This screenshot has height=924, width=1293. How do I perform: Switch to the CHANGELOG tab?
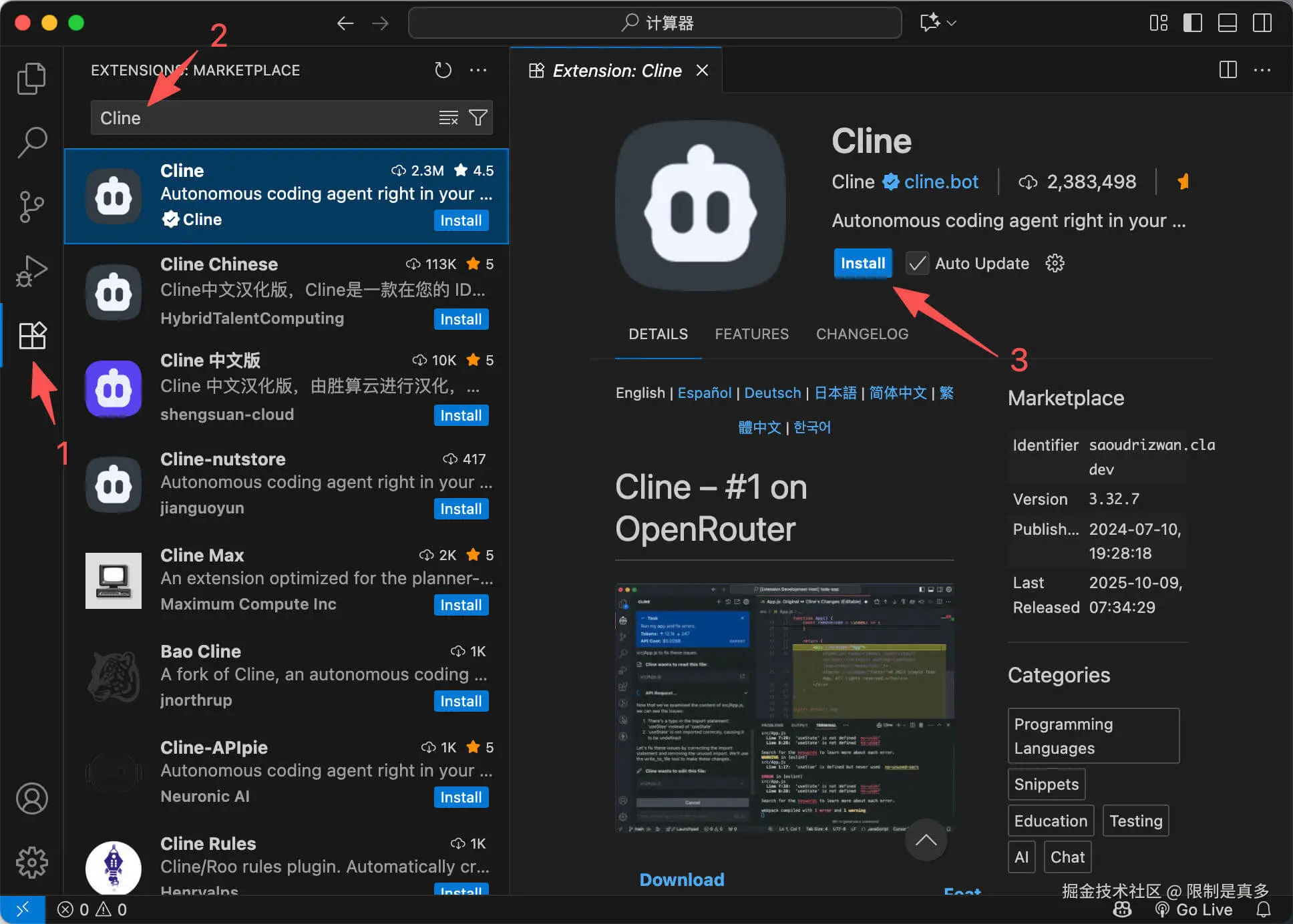(x=862, y=334)
